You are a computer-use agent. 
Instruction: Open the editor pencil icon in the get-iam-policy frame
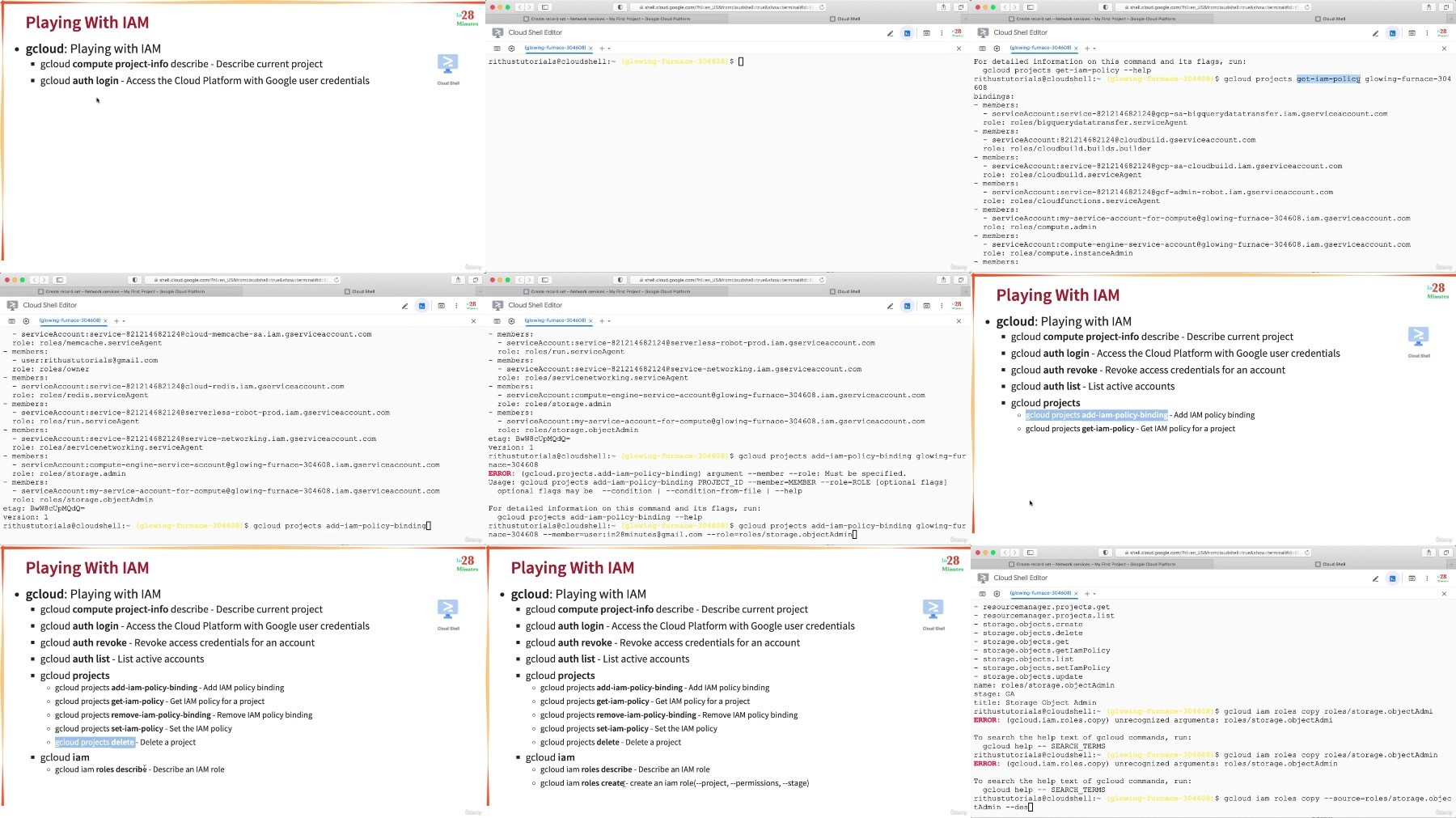tap(1375, 33)
